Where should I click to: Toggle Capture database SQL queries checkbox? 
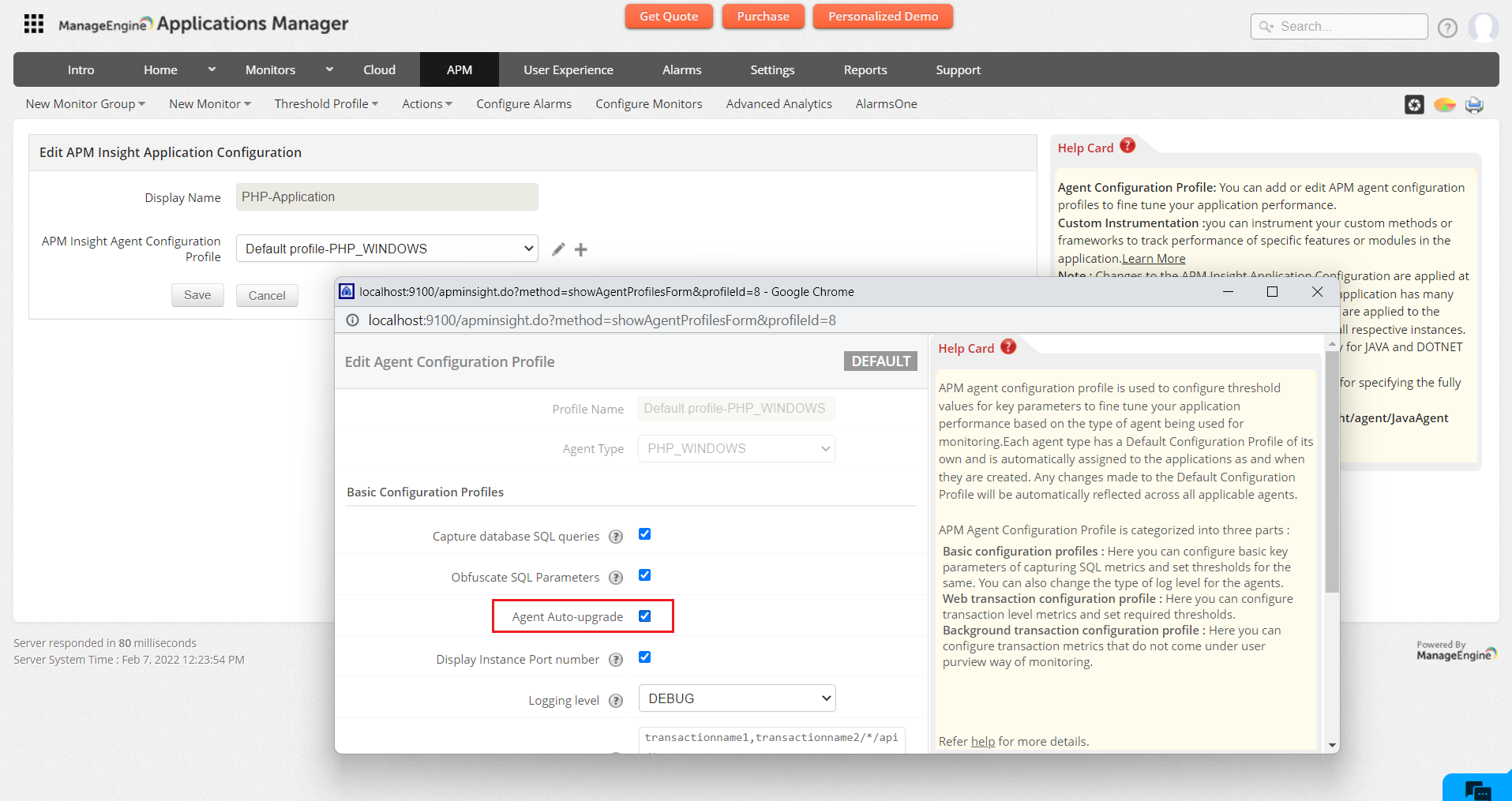pos(645,534)
